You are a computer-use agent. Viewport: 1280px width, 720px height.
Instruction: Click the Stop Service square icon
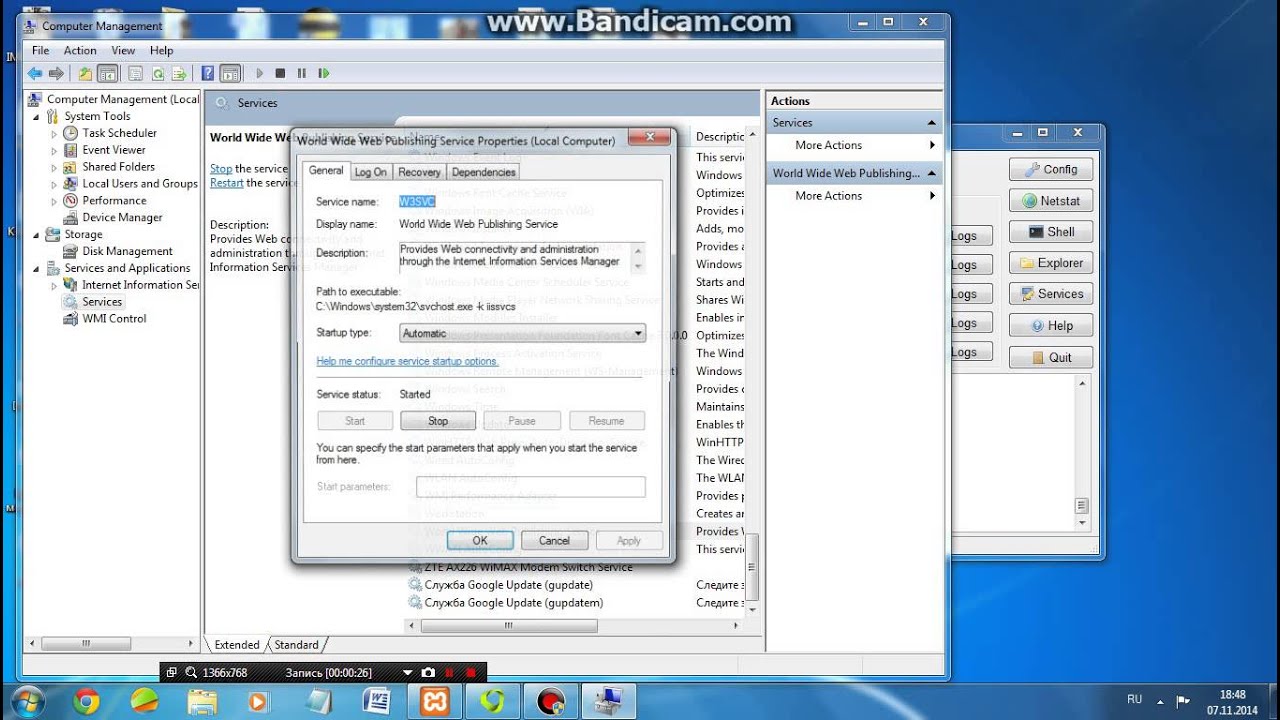[x=280, y=73]
